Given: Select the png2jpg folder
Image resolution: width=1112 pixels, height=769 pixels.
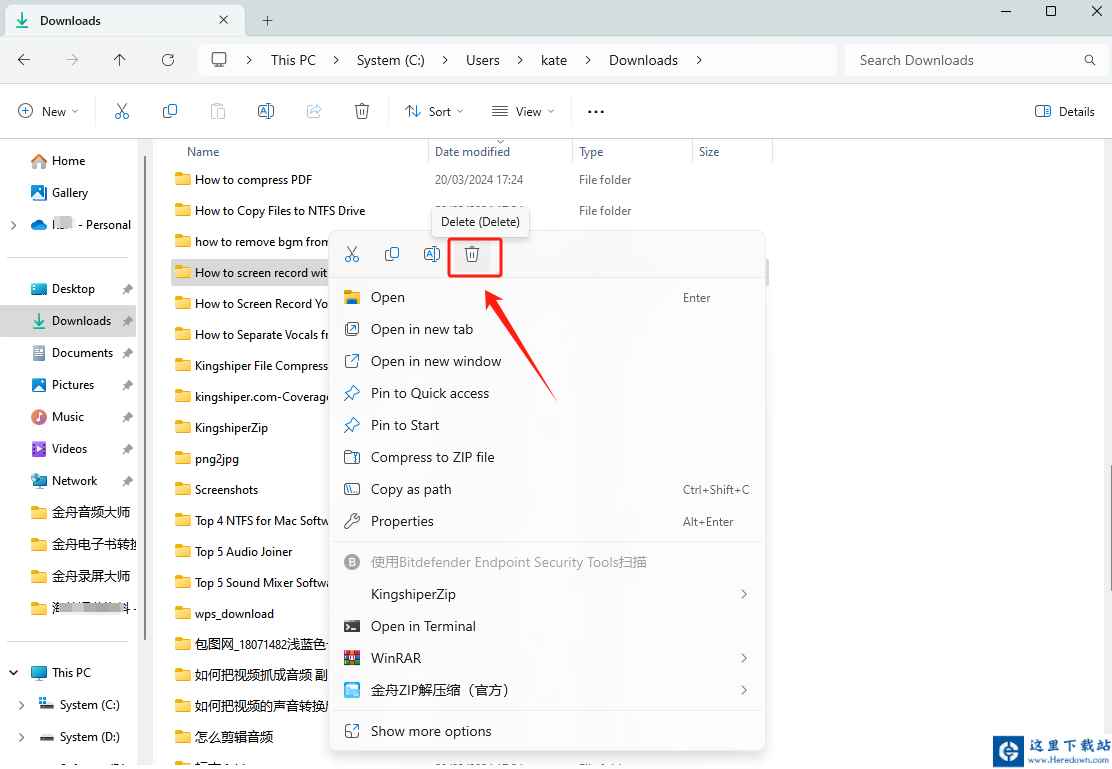Looking at the screenshot, I should [216, 458].
